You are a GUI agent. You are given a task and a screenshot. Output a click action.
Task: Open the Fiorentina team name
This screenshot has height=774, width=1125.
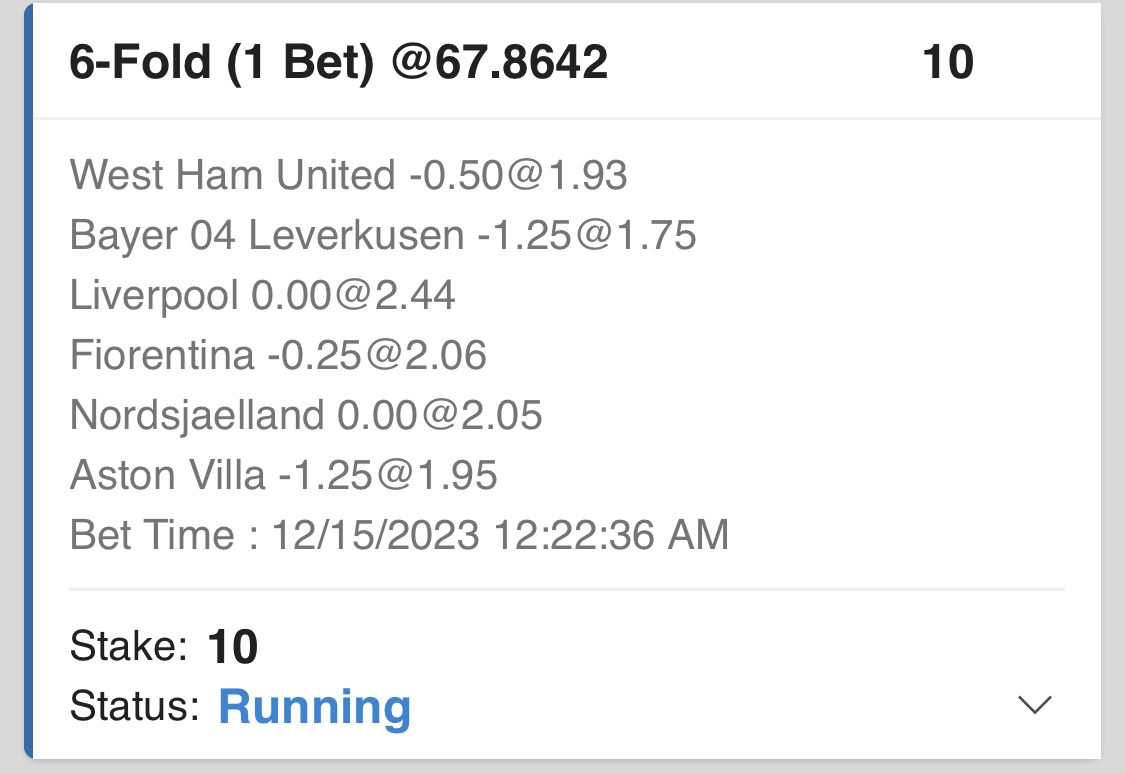pyautogui.click(x=162, y=355)
